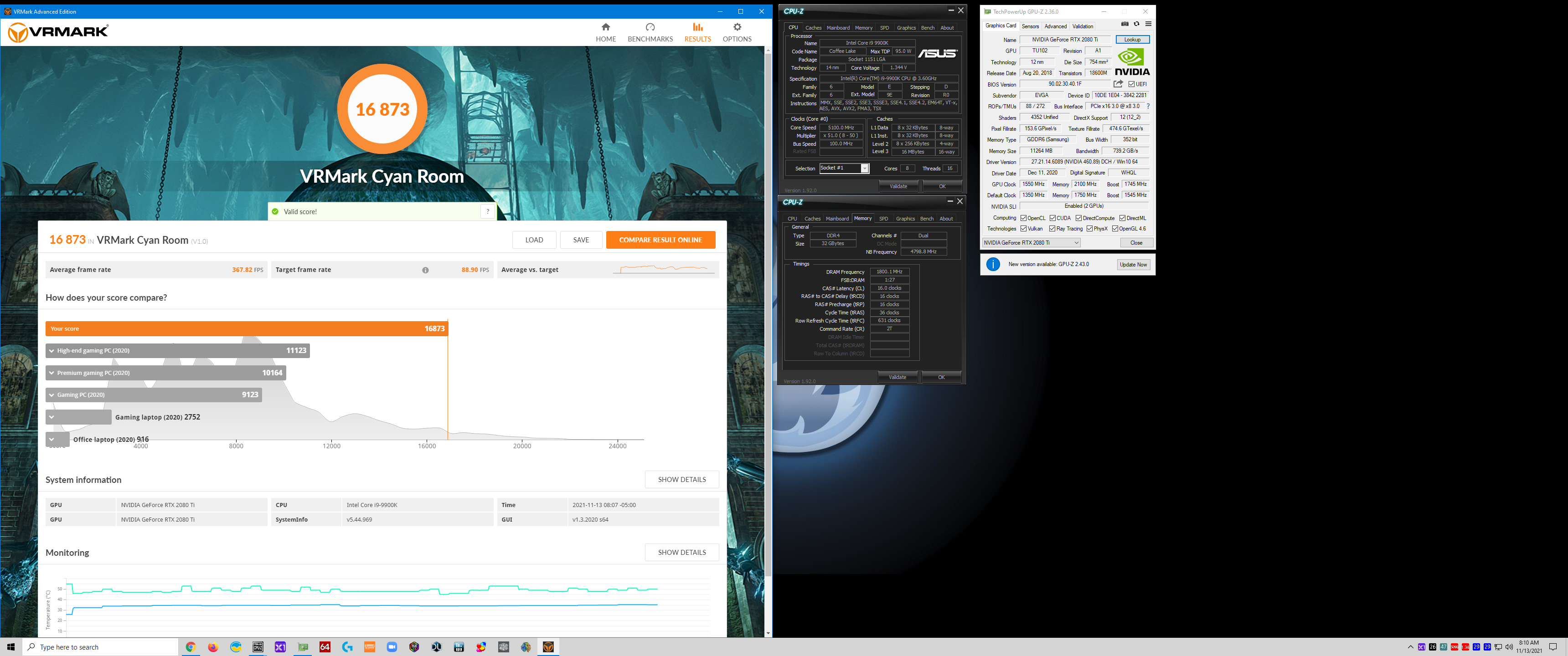
Task: Click the valid score help question mark
Action: (488, 211)
